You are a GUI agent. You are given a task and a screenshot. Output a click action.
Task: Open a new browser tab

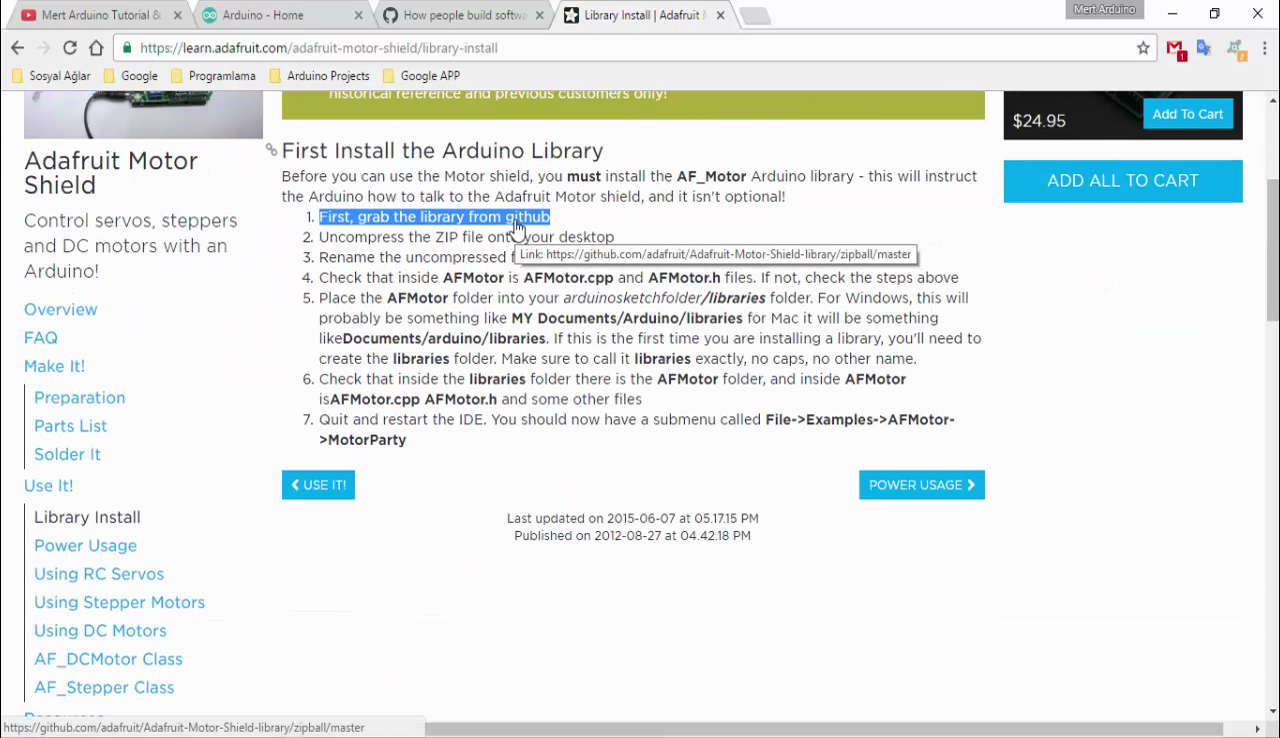pos(755,15)
